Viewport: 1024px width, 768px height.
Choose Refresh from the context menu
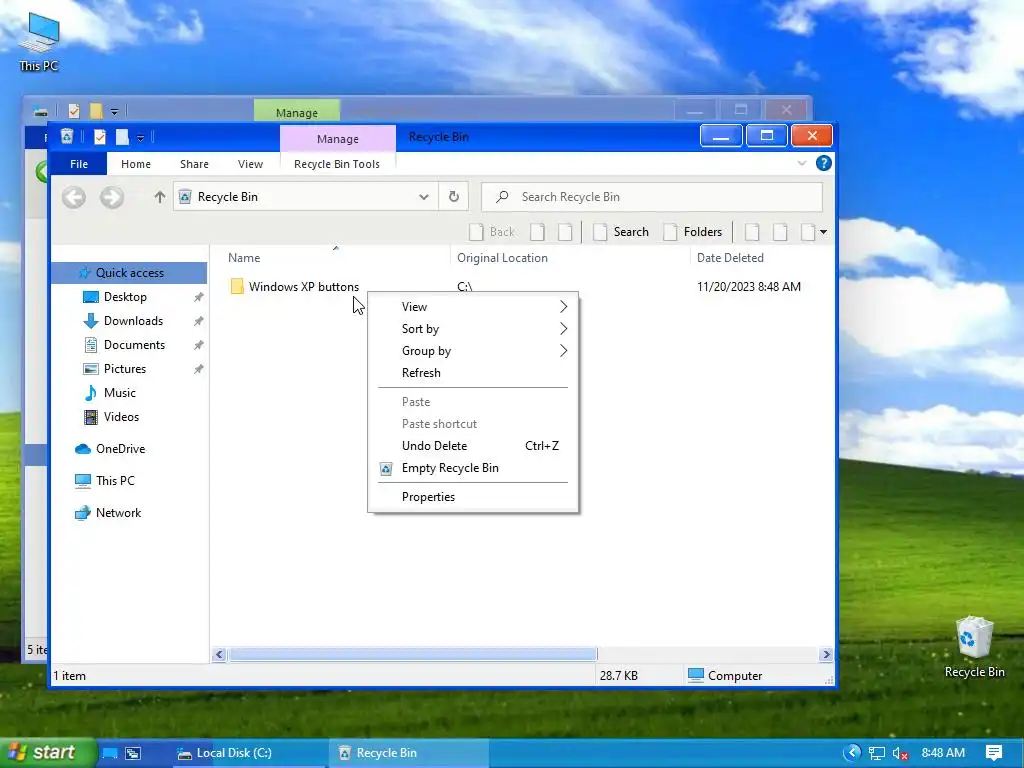(x=473, y=373)
